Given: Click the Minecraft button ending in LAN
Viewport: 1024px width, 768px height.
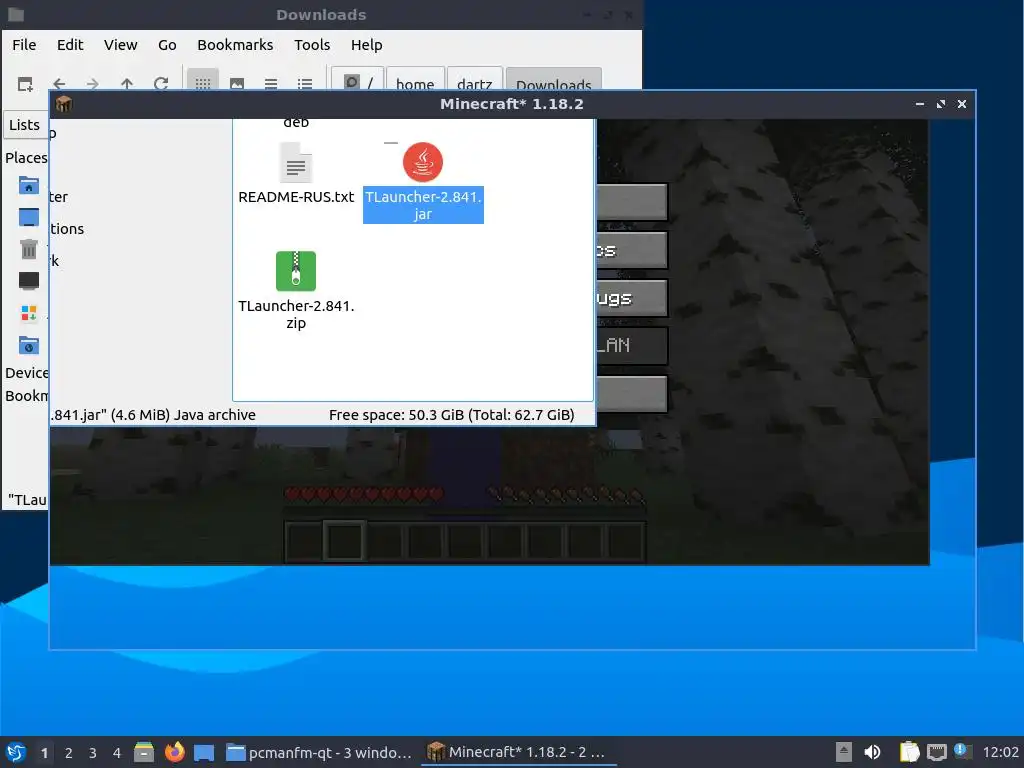Looking at the screenshot, I should coord(632,345).
